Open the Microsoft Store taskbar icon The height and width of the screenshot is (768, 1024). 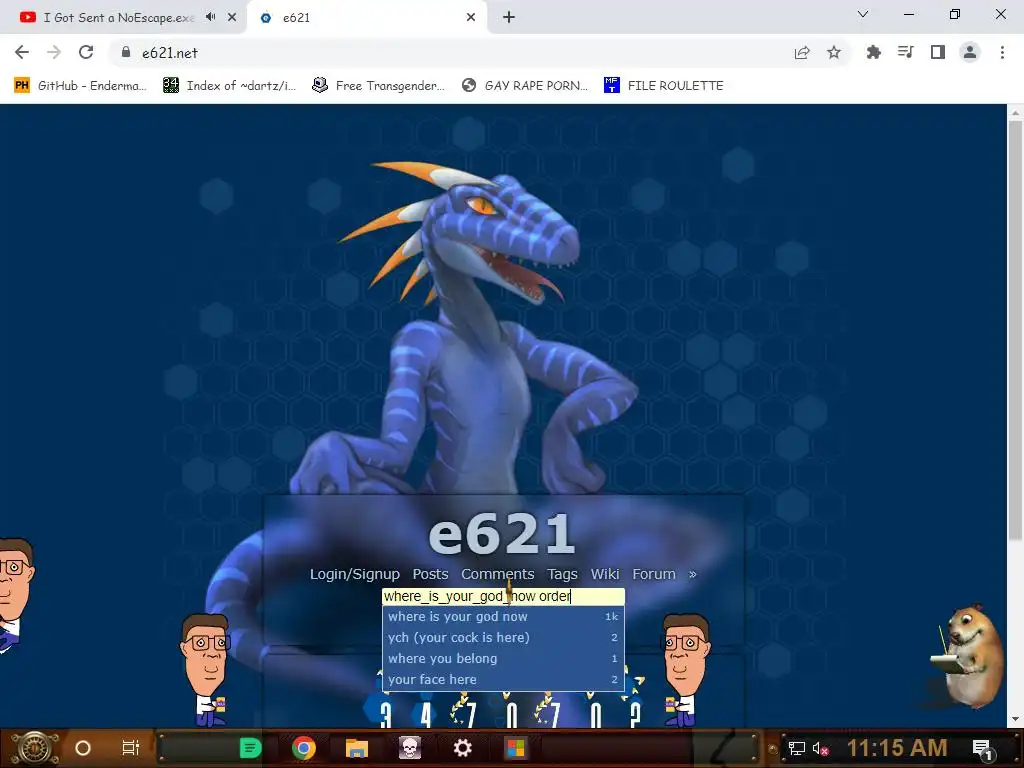516,748
